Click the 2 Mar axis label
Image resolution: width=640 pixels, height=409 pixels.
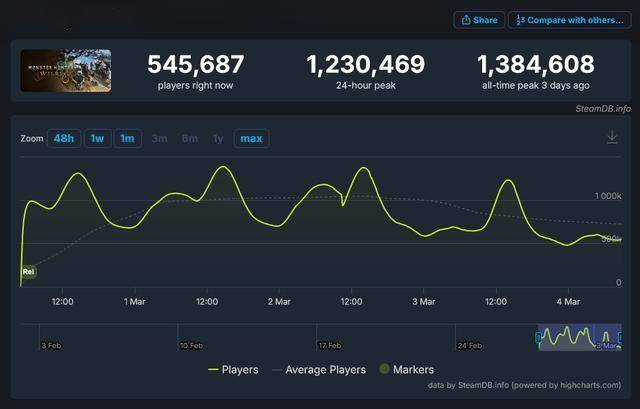279,302
